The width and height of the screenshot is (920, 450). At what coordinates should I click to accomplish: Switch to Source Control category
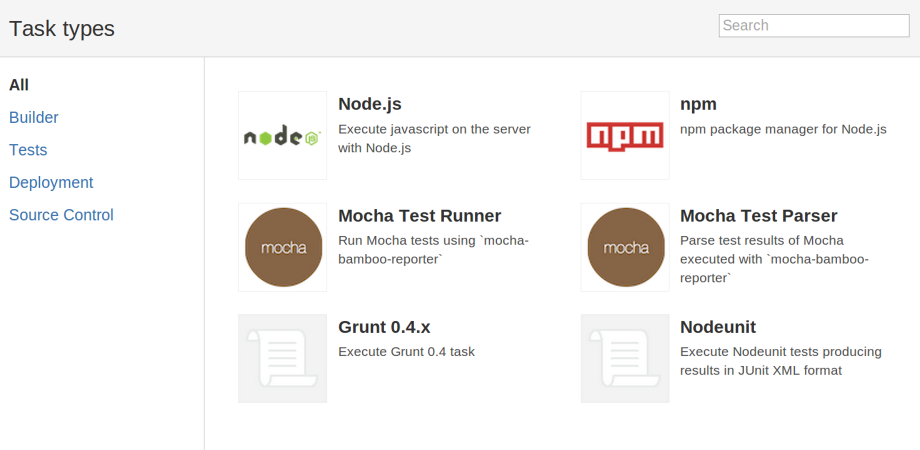click(x=61, y=215)
